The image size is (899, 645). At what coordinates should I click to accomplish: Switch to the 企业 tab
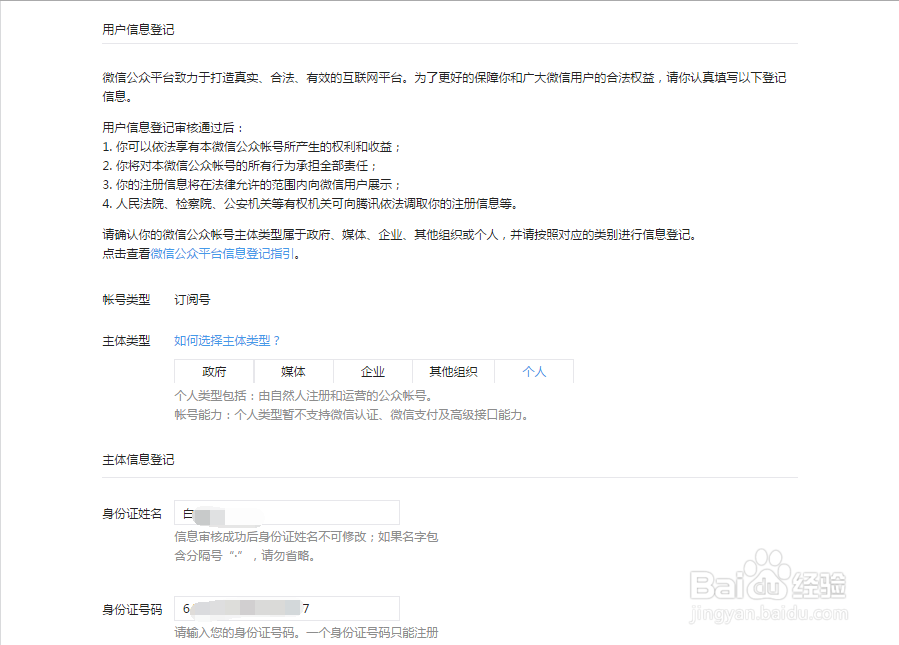(x=373, y=371)
